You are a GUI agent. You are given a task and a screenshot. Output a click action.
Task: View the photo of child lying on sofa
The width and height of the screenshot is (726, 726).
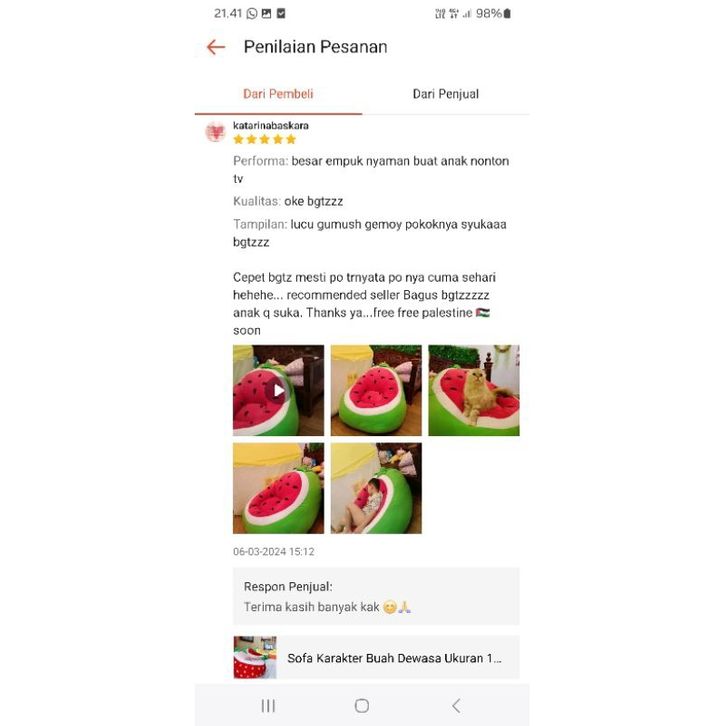pyautogui.click(x=376, y=488)
